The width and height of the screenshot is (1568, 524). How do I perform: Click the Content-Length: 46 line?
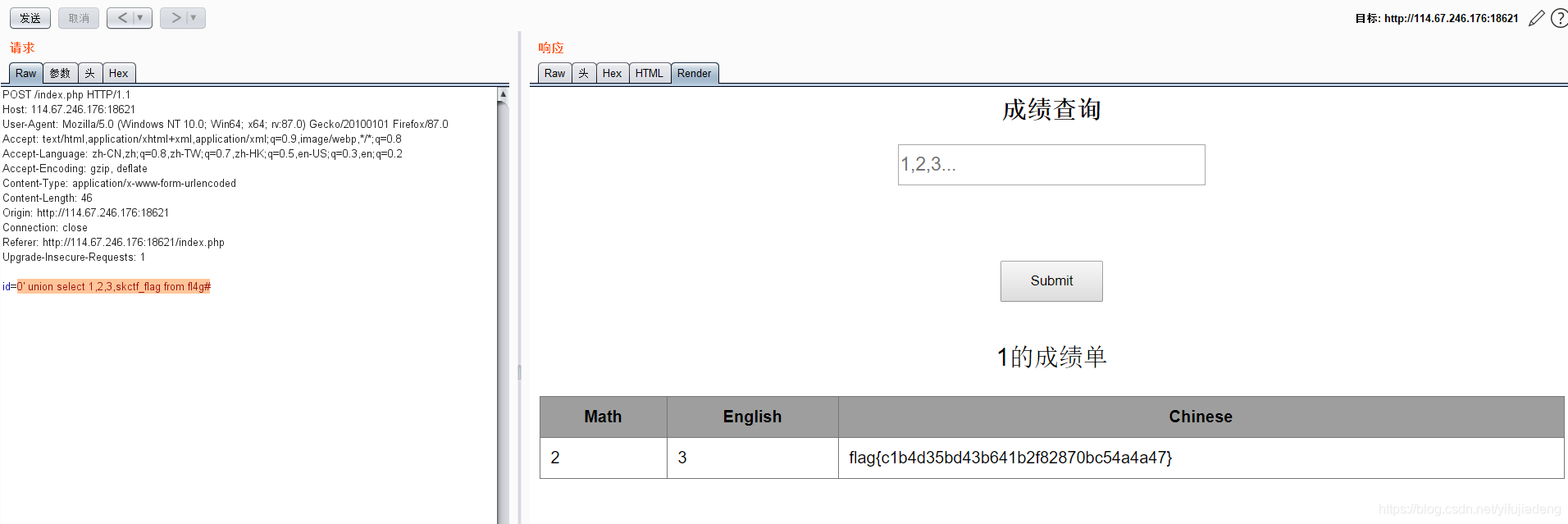click(48, 198)
